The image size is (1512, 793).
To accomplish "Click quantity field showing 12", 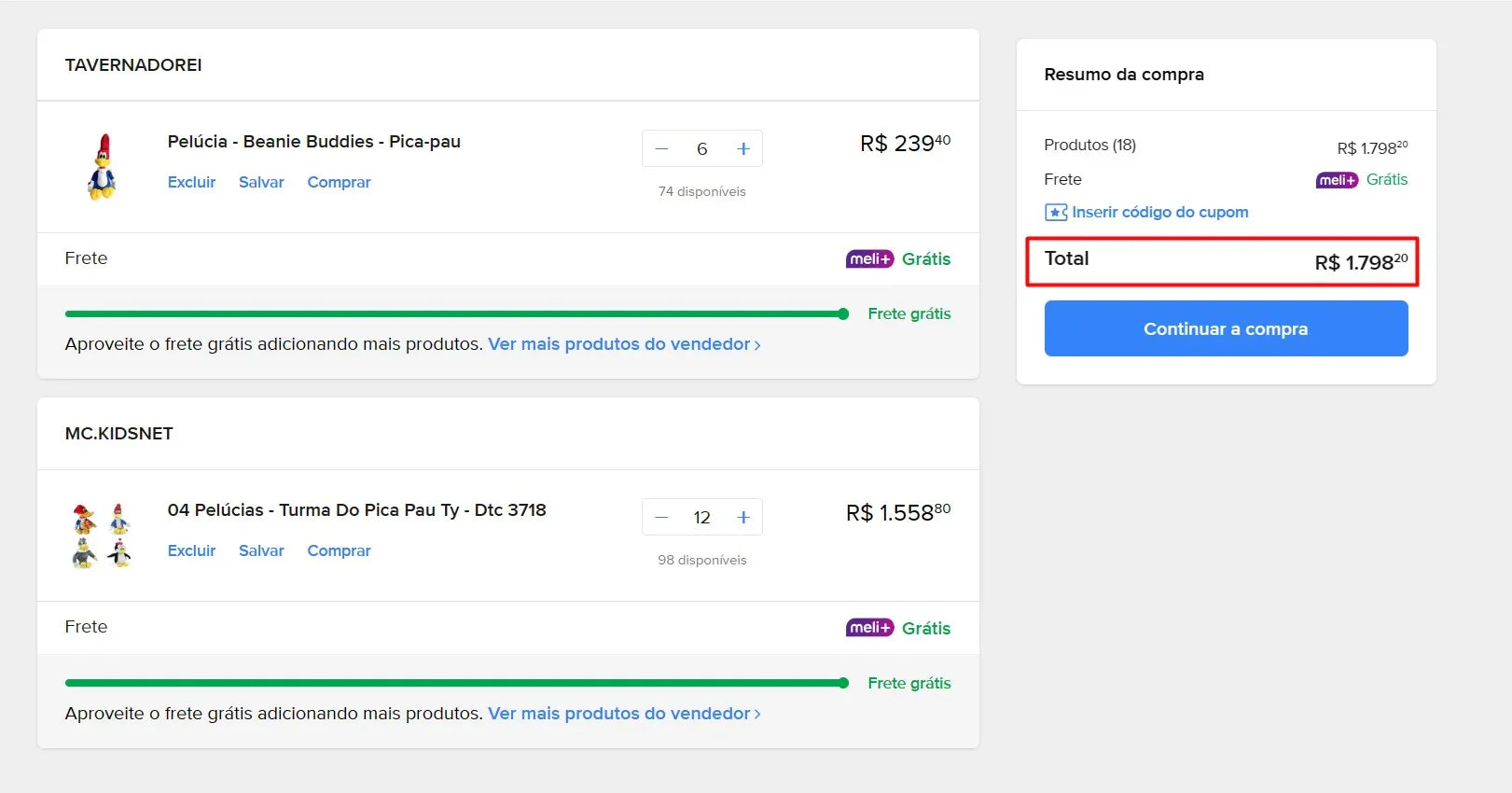I will click(702, 518).
